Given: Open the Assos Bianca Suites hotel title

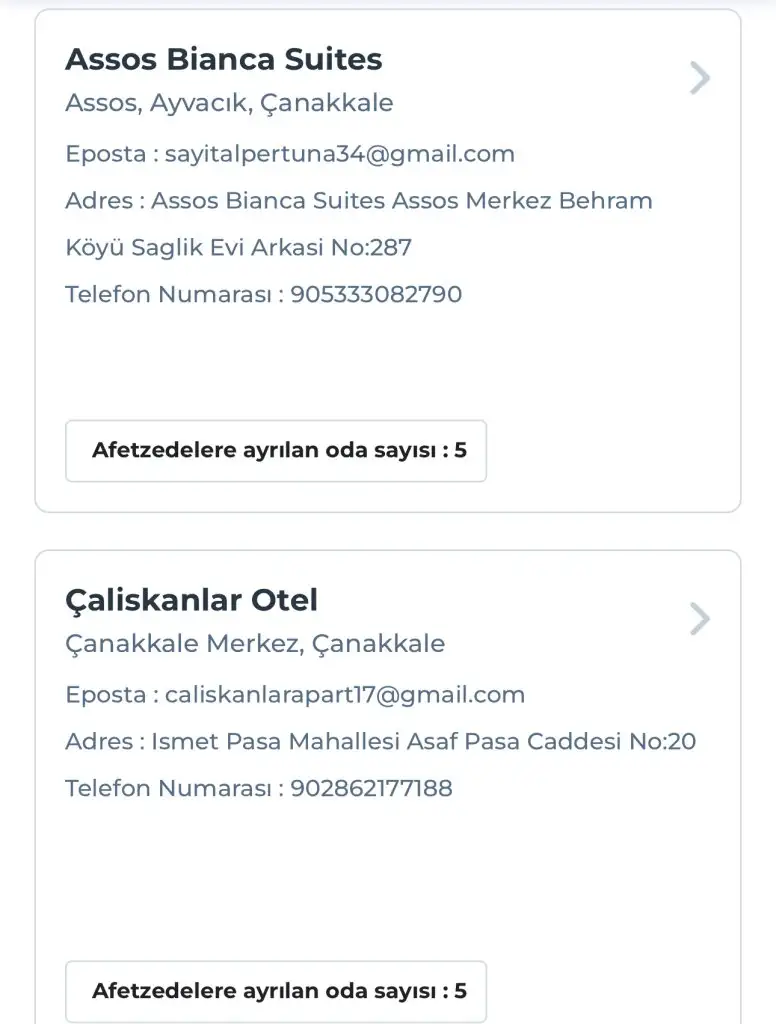Looking at the screenshot, I should (x=223, y=59).
